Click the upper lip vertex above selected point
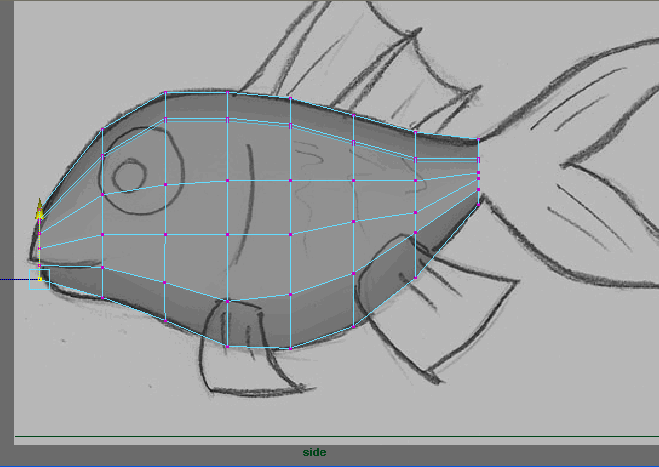The height and width of the screenshot is (467, 659). point(40,265)
